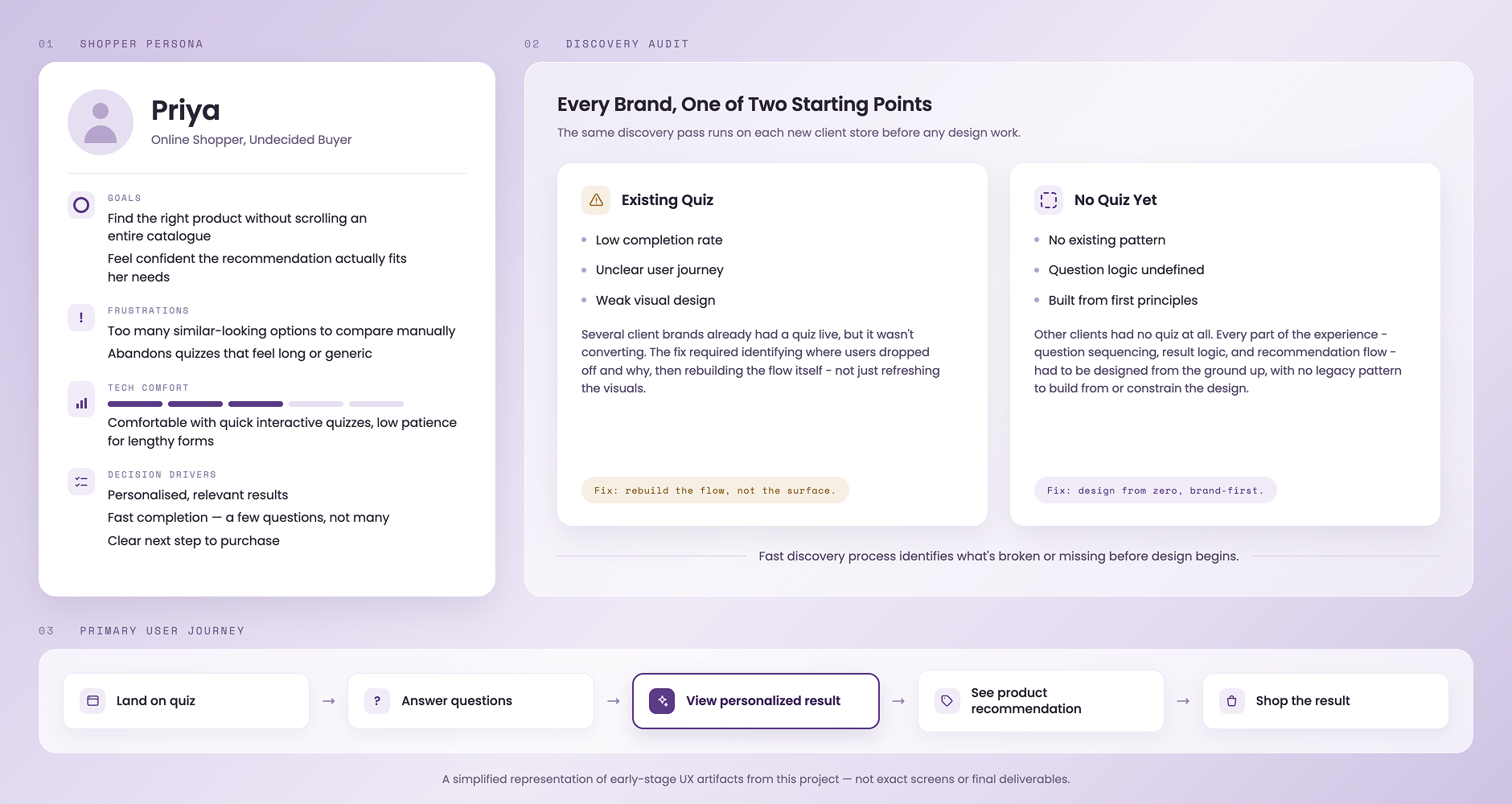This screenshot has height=804, width=1512.
Task: Click 'Question logic undefined' bullet
Action: 1126,270
